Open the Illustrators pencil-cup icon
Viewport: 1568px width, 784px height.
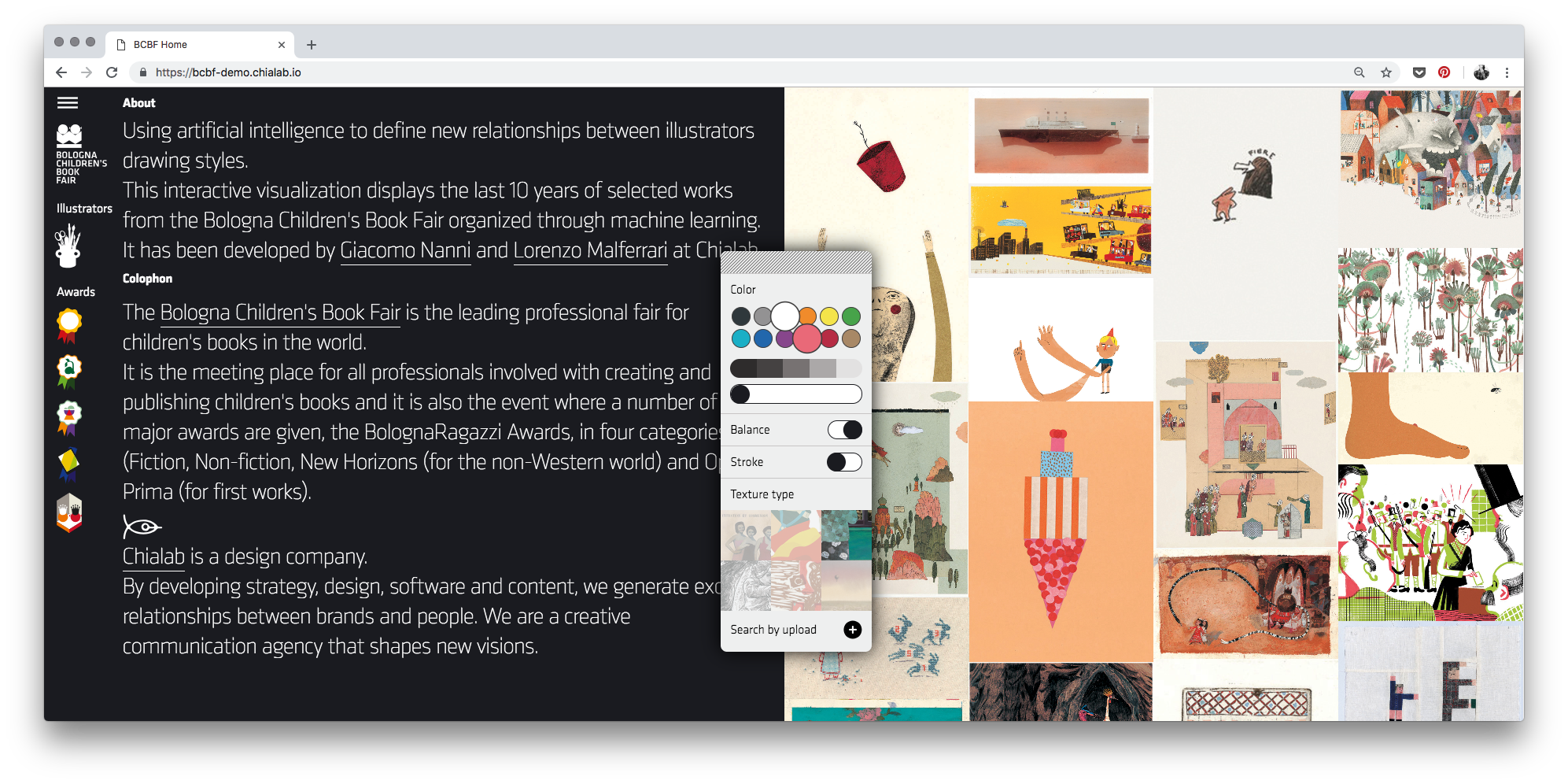tap(68, 246)
